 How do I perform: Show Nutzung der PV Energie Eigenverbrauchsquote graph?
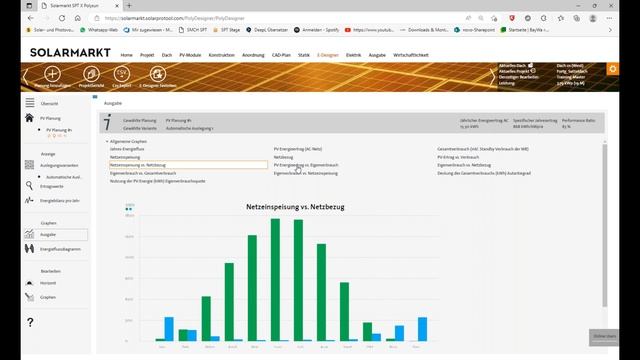click(x=158, y=181)
